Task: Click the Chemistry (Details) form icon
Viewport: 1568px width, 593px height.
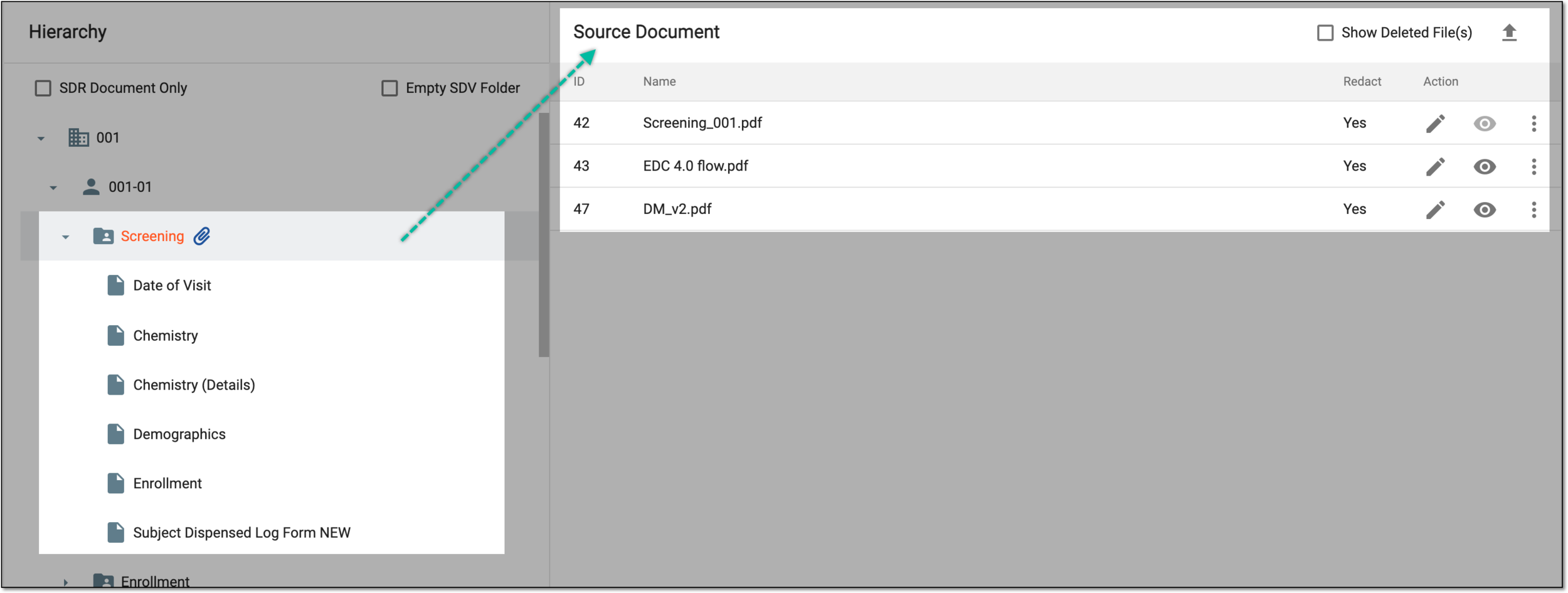Action: 115,385
